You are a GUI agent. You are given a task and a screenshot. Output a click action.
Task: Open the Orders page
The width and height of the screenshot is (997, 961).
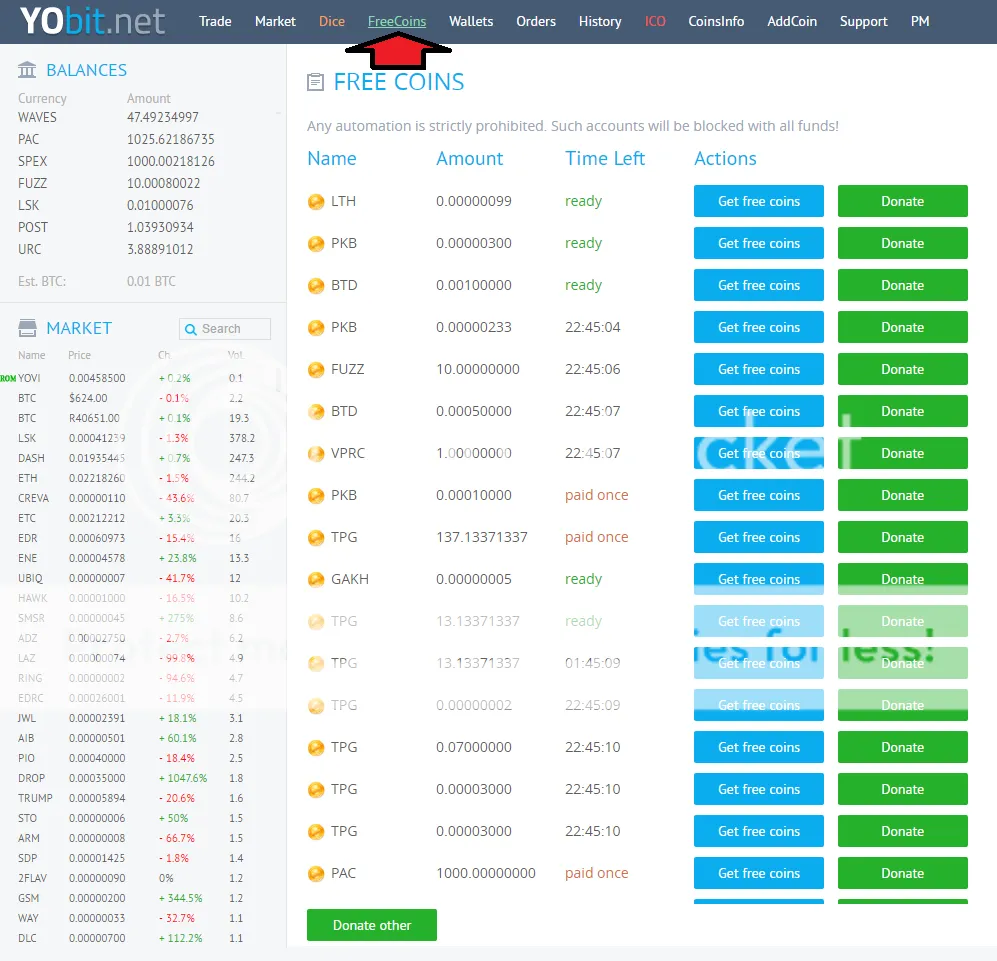pos(536,21)
